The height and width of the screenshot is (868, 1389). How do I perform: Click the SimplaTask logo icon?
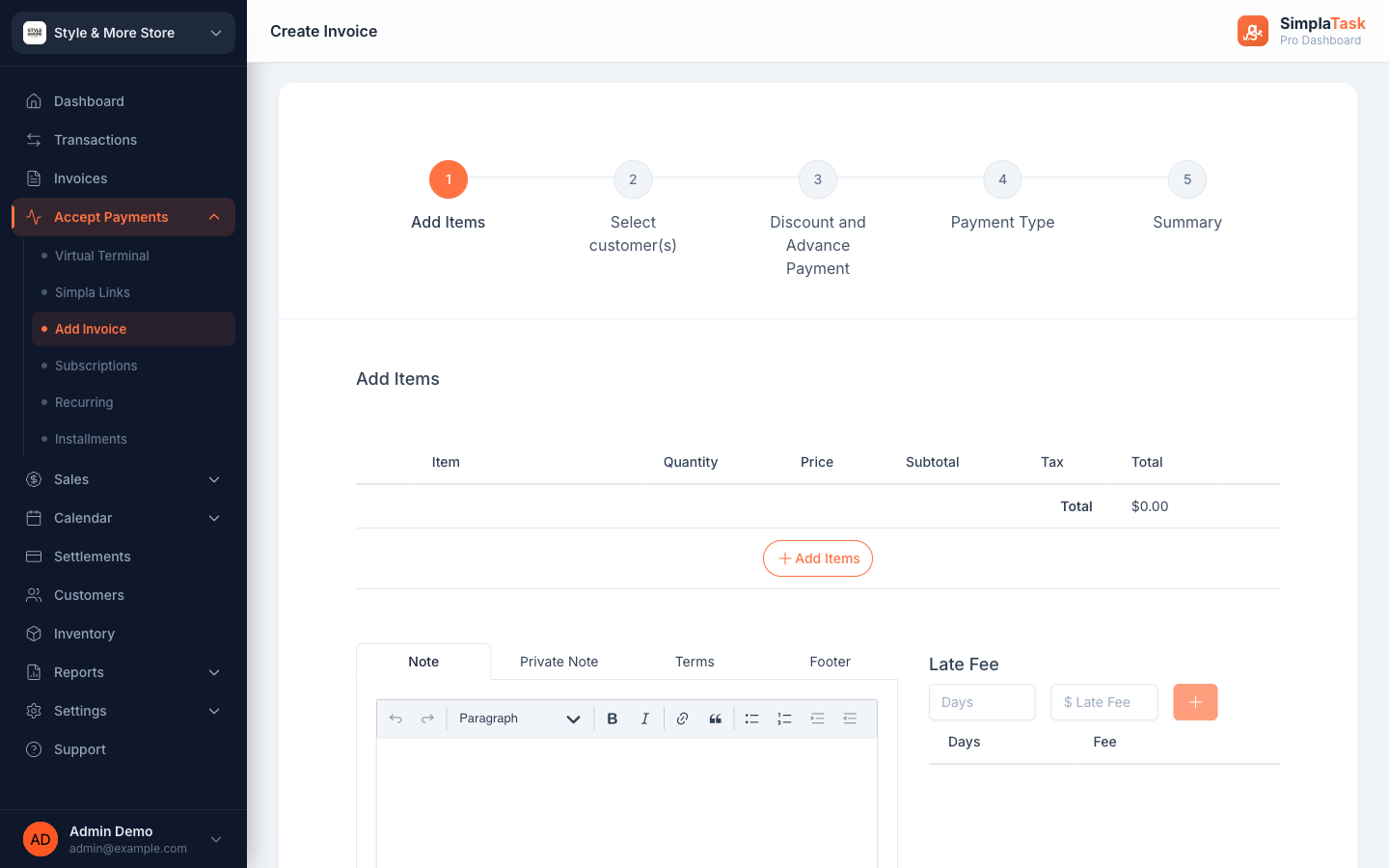pyautogui.click(x=1253, y=31)
